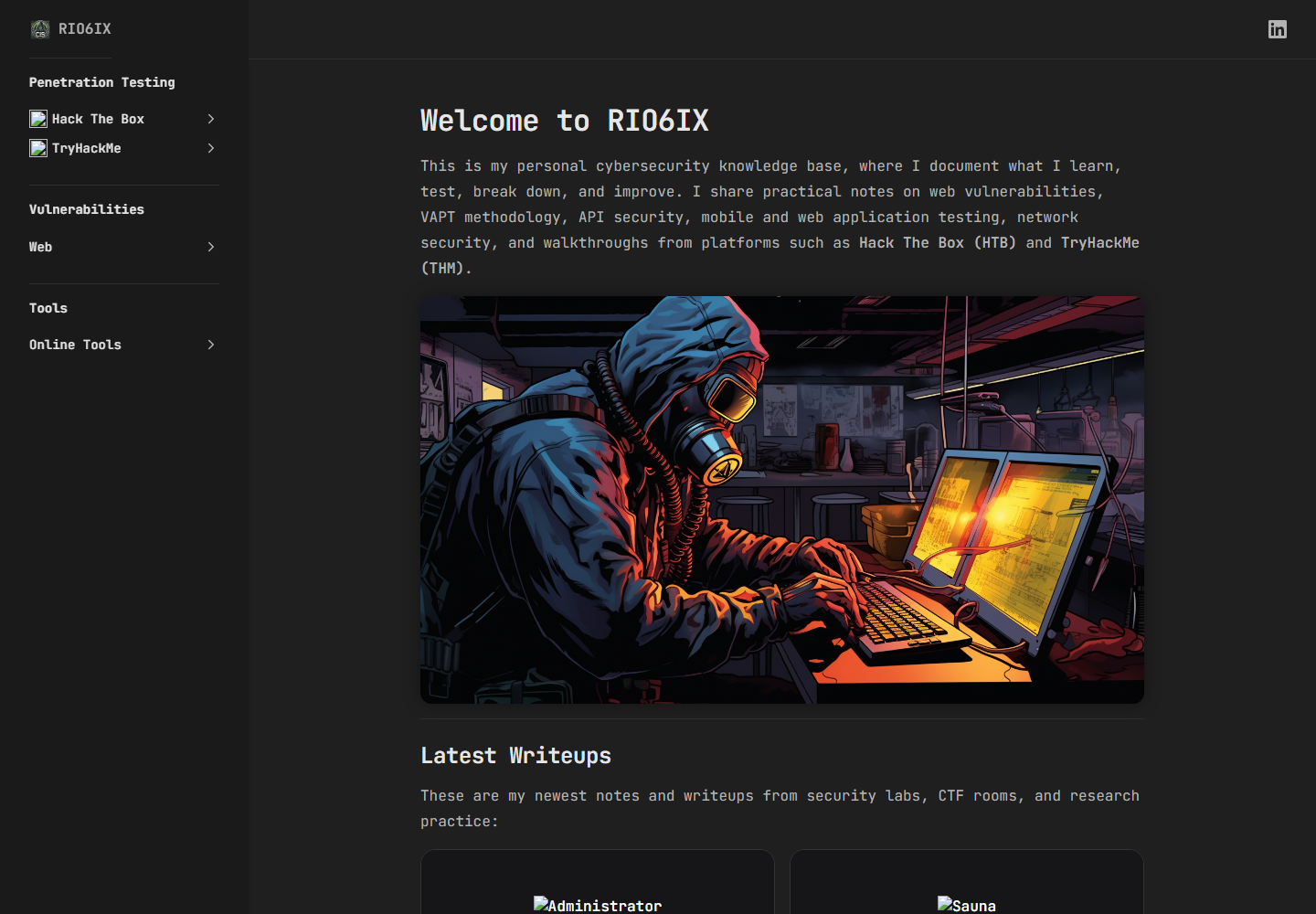1316x914 pixels.
Task: Click the Latest Writeups heading
Action: 515,756
